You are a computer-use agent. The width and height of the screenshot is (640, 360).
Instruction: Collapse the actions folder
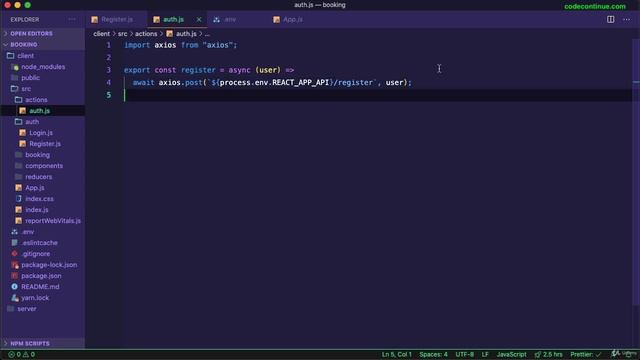click(42, 100)
